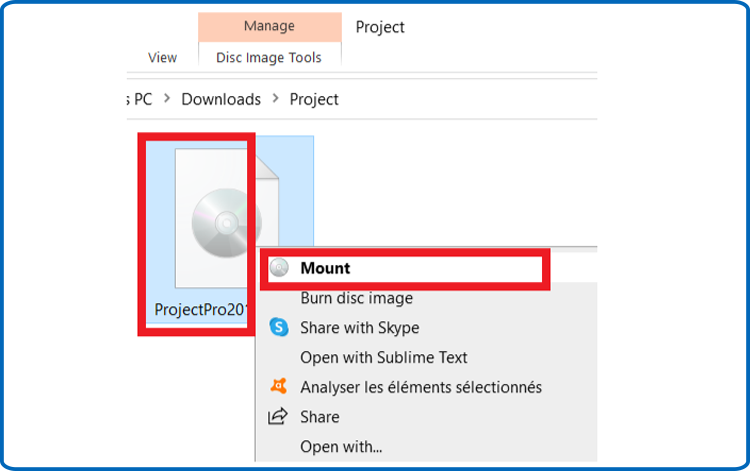Click PC in the breadcrumb path
750x471 pixels.
pos(143,99)
